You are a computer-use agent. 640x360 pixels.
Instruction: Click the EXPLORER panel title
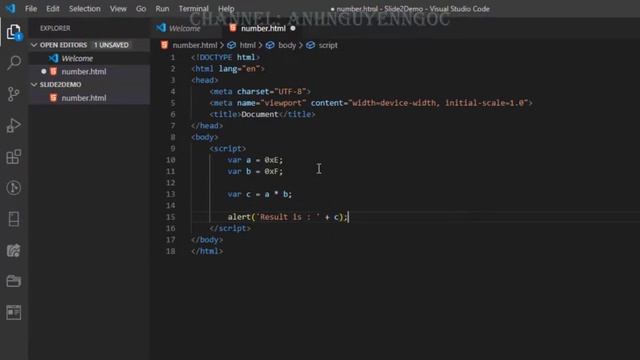pos(55,28)
